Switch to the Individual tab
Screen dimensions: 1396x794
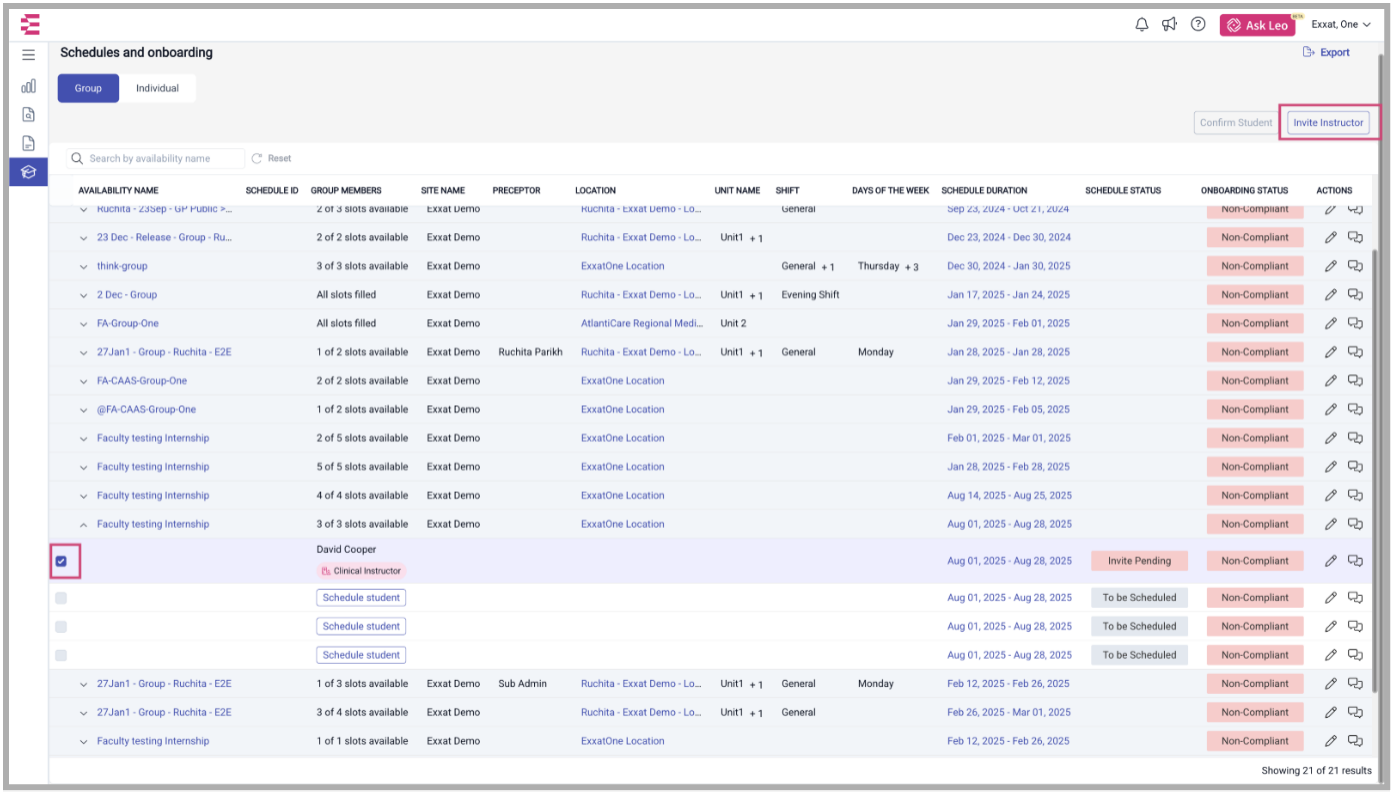click(157, 88)
